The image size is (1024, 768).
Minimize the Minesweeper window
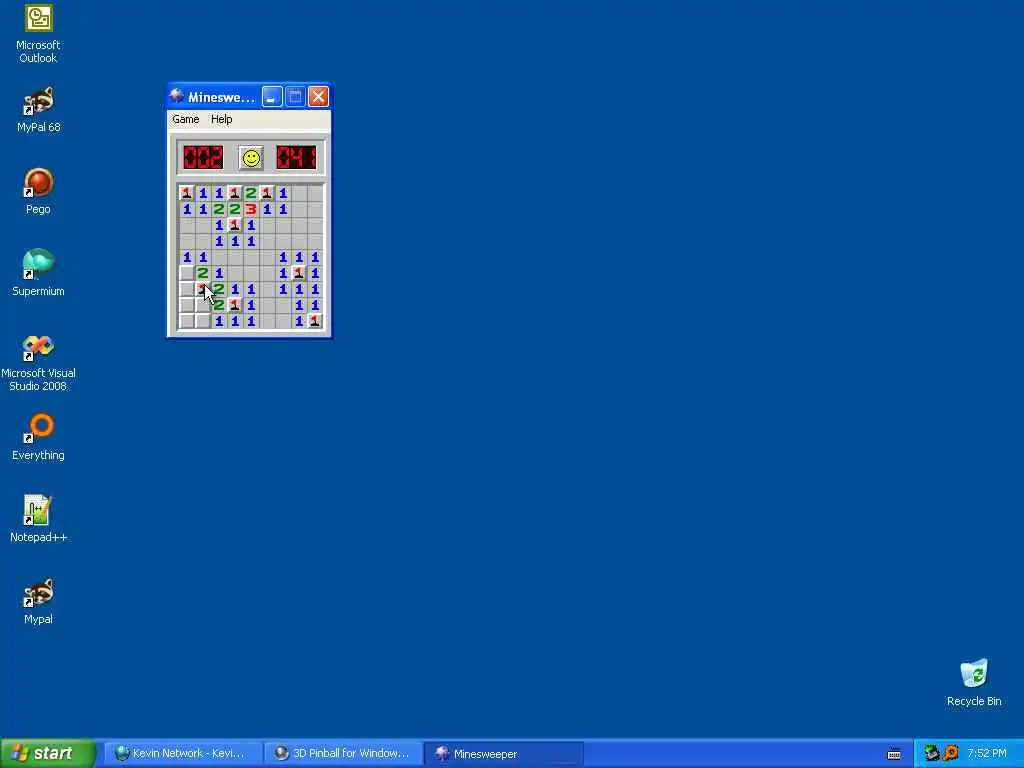(x=272, y=97)
